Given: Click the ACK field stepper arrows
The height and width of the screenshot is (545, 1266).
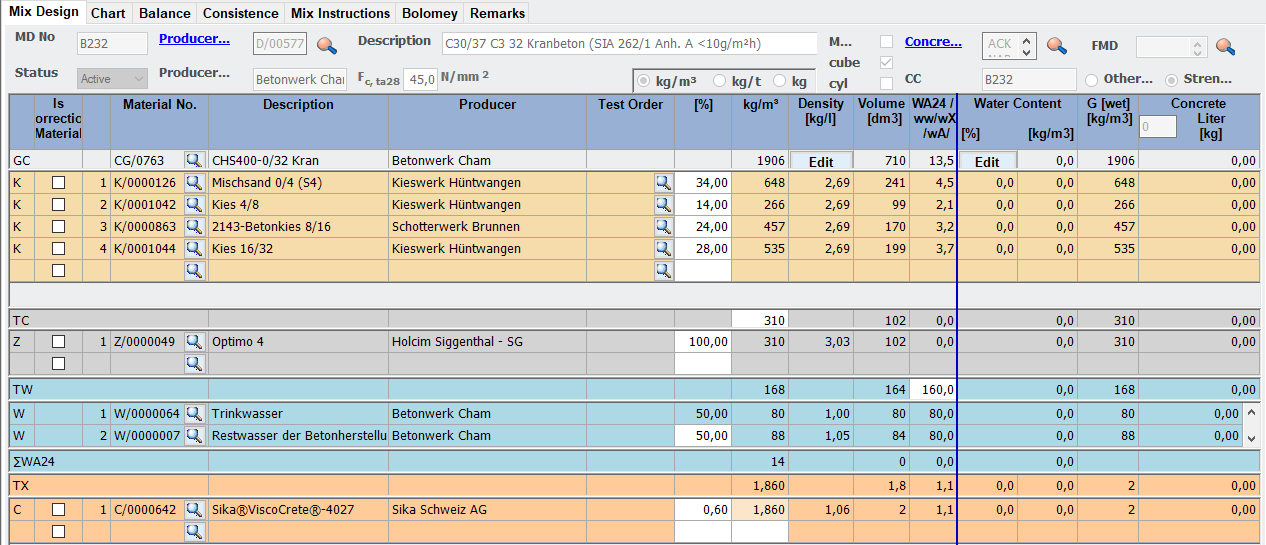Looking at the screenshot, I should point(1028,44).
